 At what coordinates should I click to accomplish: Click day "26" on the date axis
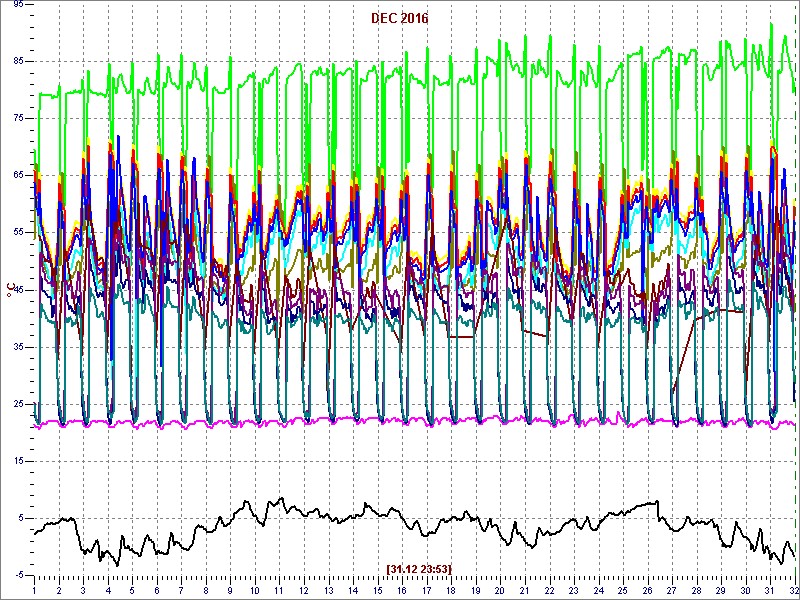point(646,590)
